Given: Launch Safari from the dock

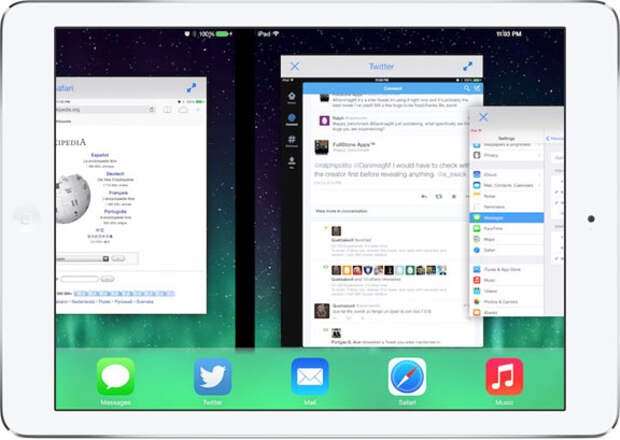Looking at the screenshot, I should [407, 376].
